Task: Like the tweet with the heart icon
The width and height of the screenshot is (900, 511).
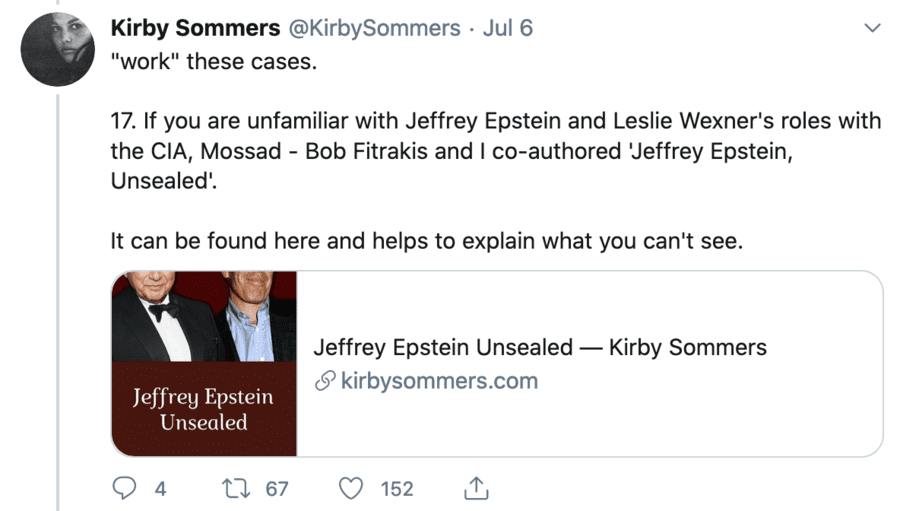Action: tap(350, 488)
